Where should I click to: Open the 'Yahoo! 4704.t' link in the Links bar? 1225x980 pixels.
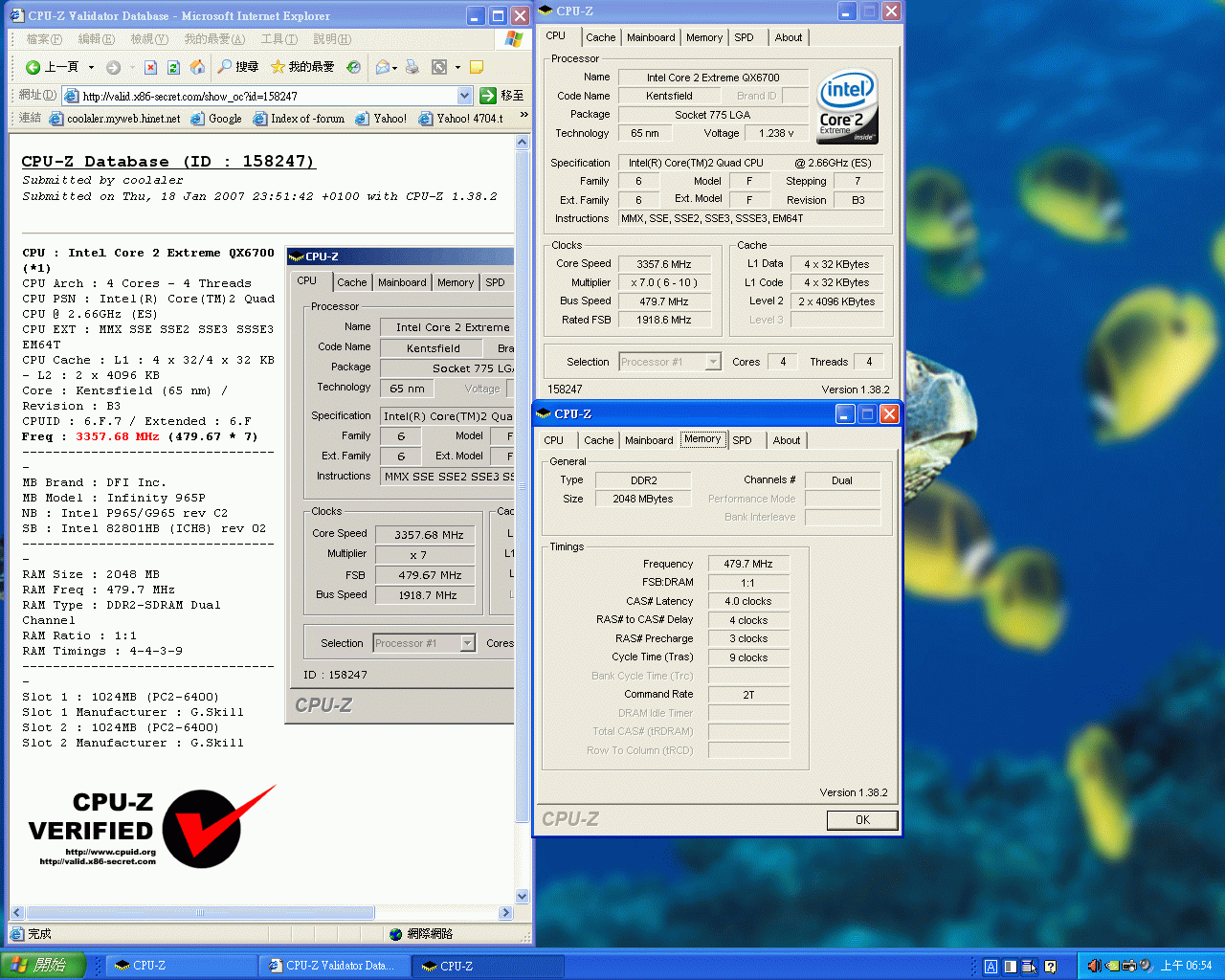461,119
